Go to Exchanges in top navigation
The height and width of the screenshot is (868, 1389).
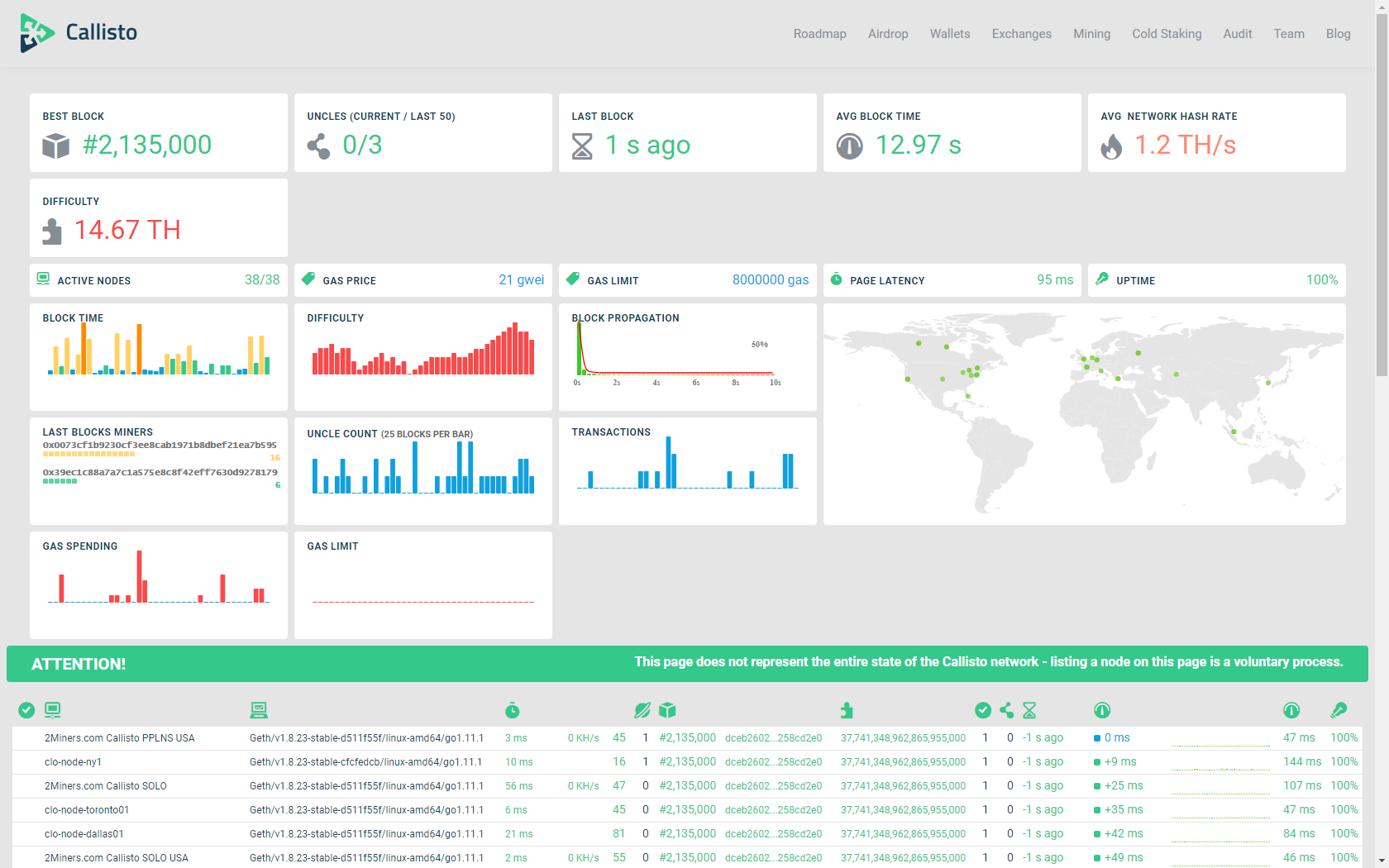click(x=1021, y=34)
